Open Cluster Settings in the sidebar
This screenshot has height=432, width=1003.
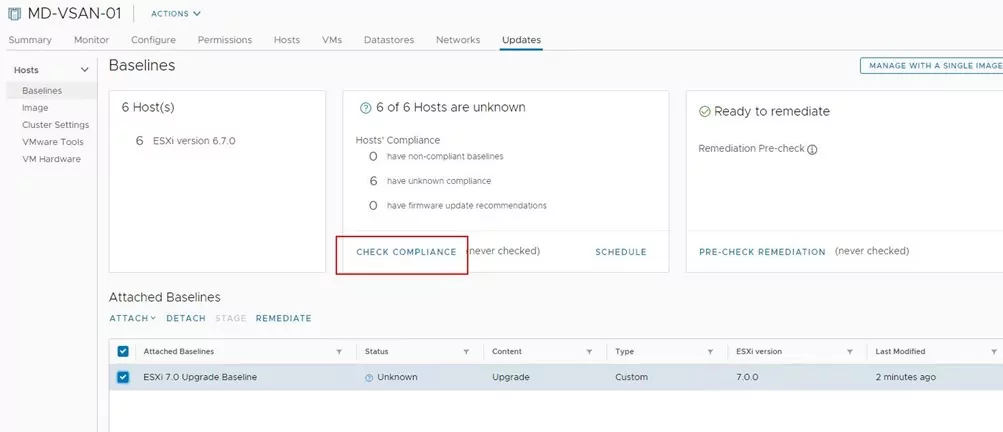56,125
